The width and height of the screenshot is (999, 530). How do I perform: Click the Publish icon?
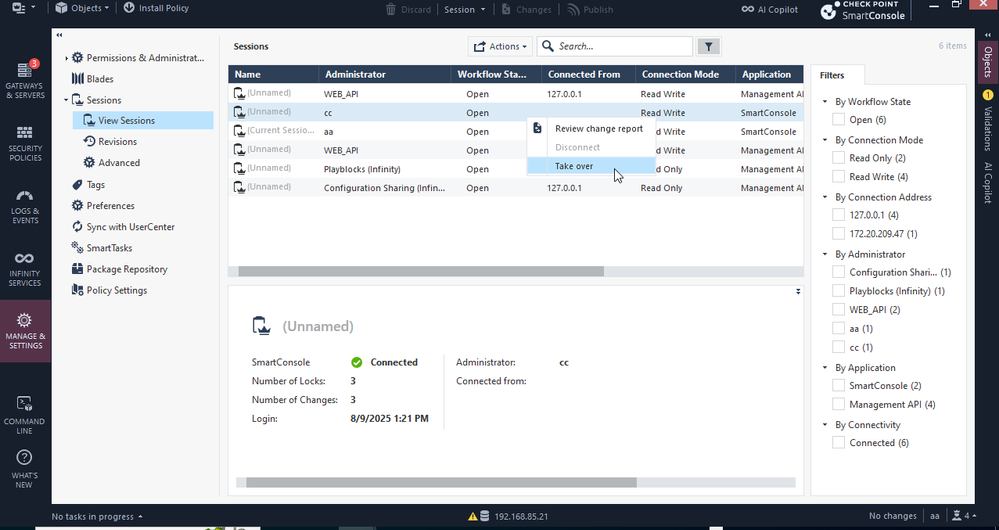[x=573, y=9]
